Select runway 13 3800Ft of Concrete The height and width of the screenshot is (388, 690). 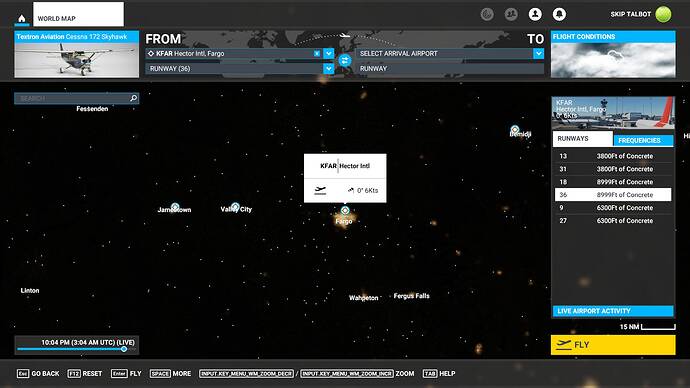tap(613, 156)
